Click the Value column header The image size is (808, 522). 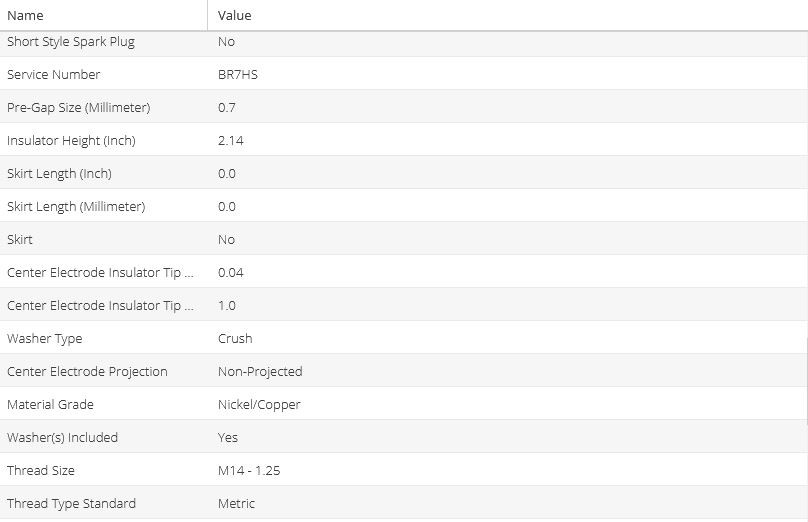click(235, 16)
